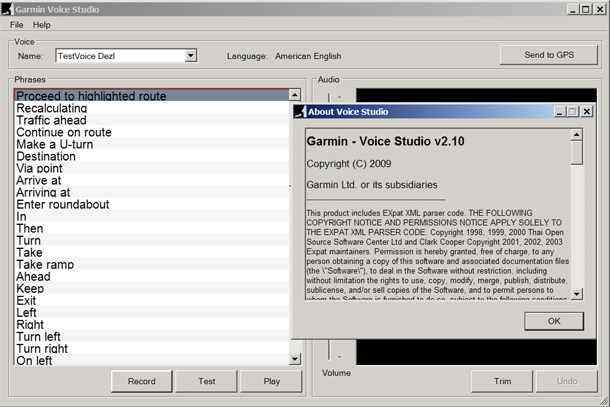Select the 'Ahead' phrase
This screenshot has height=407, width=610.
(151, 277)
